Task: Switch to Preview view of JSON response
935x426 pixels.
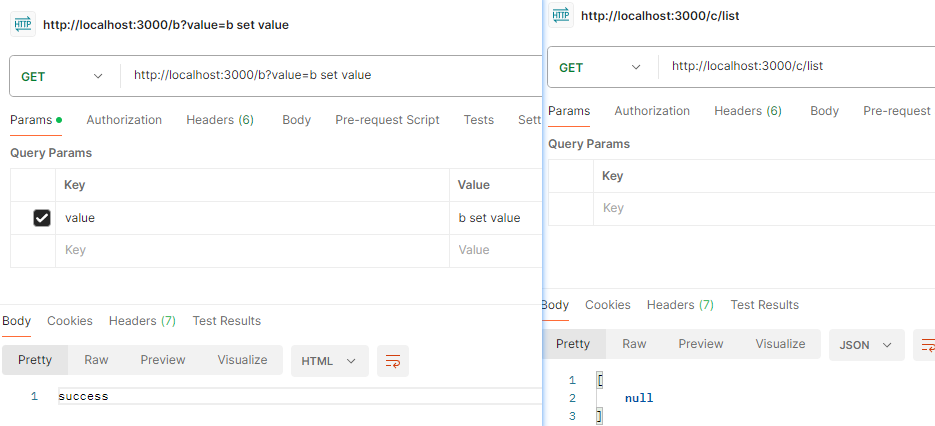Action: point(701,344)
